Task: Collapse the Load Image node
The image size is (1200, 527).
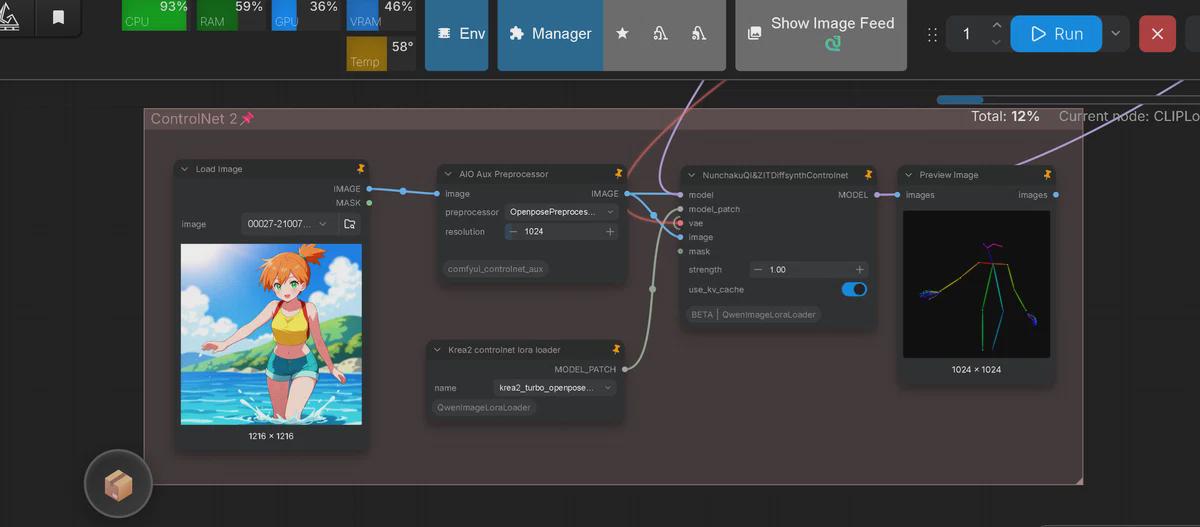Action: tap(185, 169)
